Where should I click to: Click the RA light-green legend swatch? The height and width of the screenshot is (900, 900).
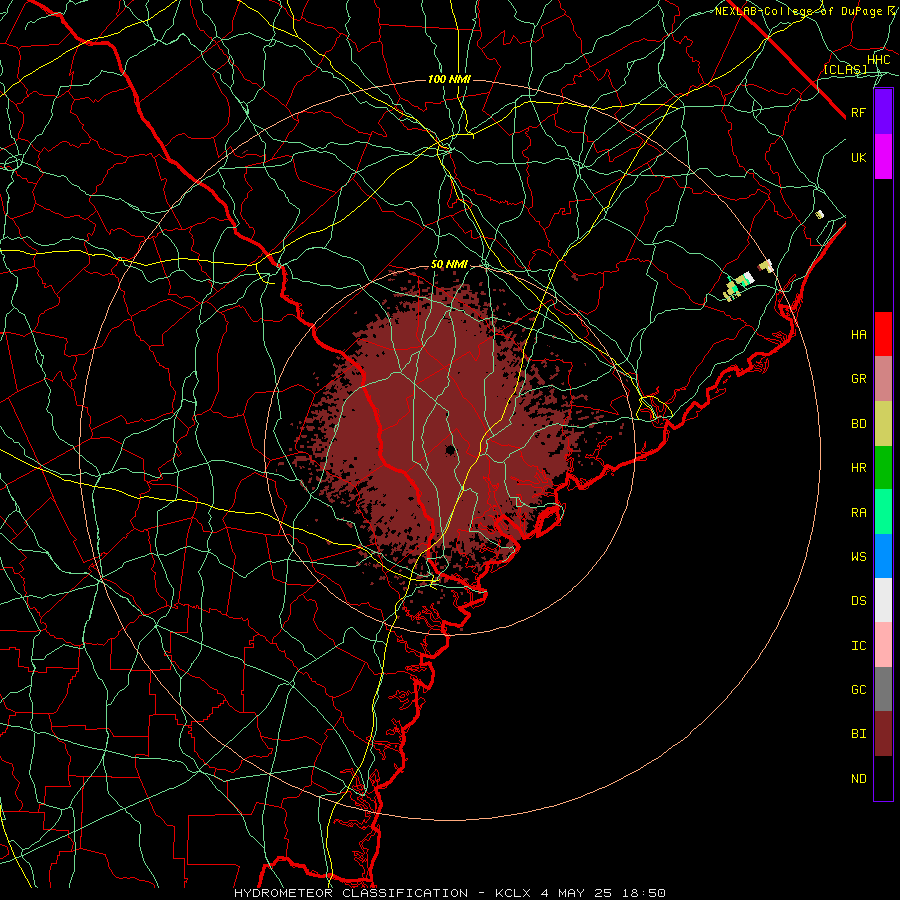tap(883, 512)
